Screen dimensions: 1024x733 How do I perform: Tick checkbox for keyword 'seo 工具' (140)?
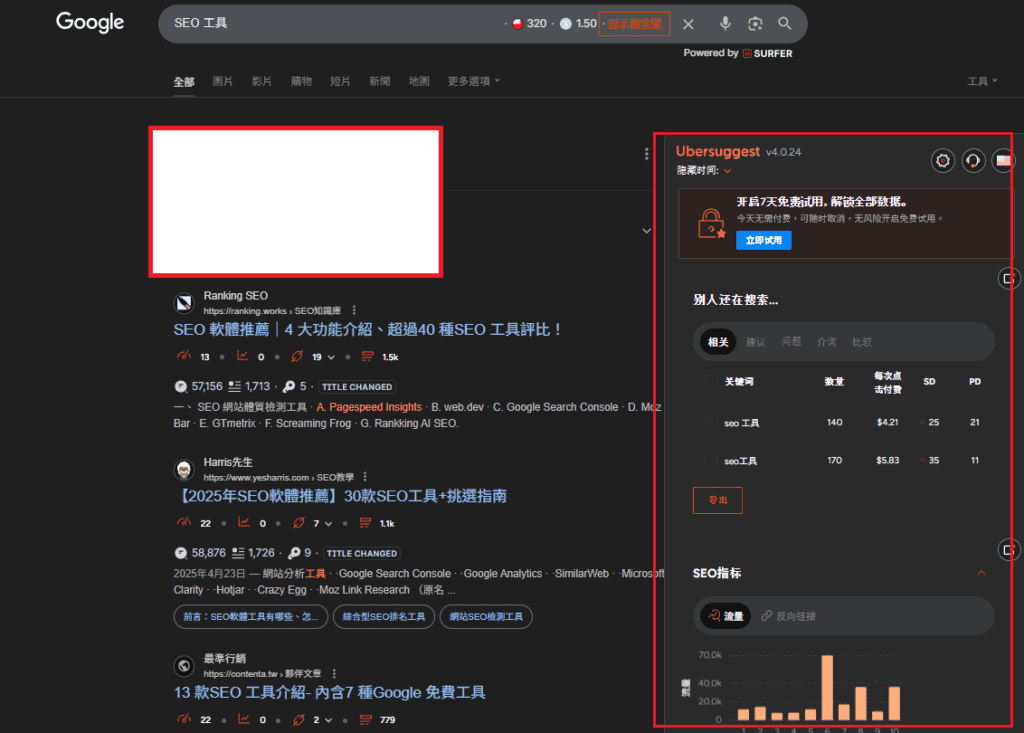tap(710, 423)
